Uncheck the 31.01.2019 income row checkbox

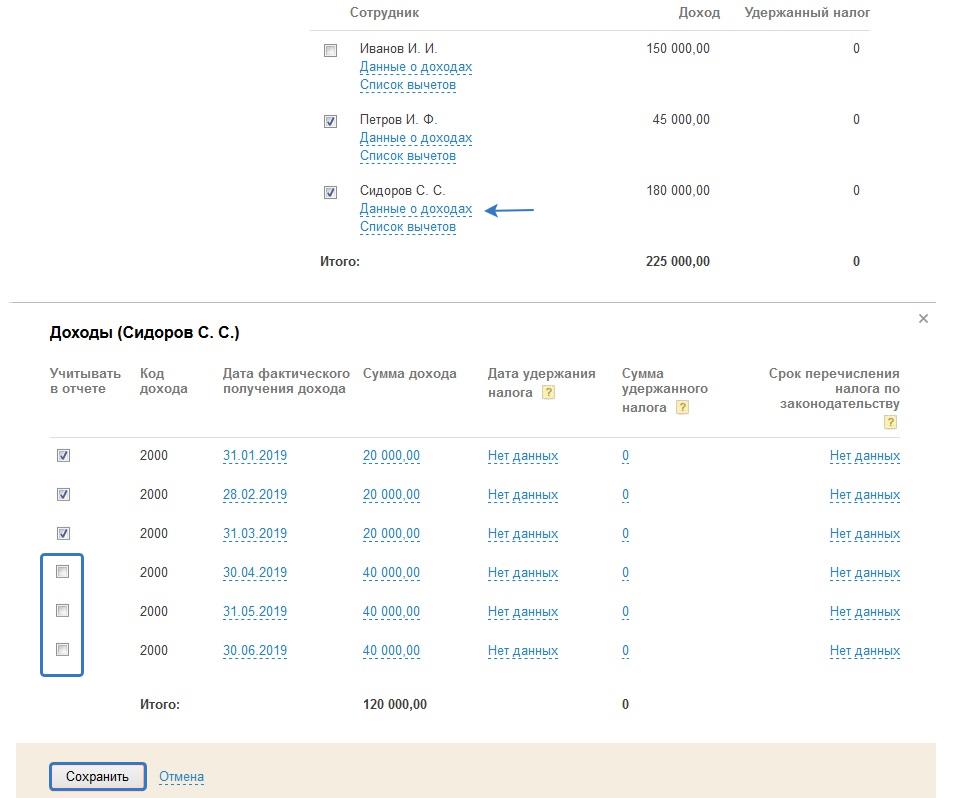63,455
